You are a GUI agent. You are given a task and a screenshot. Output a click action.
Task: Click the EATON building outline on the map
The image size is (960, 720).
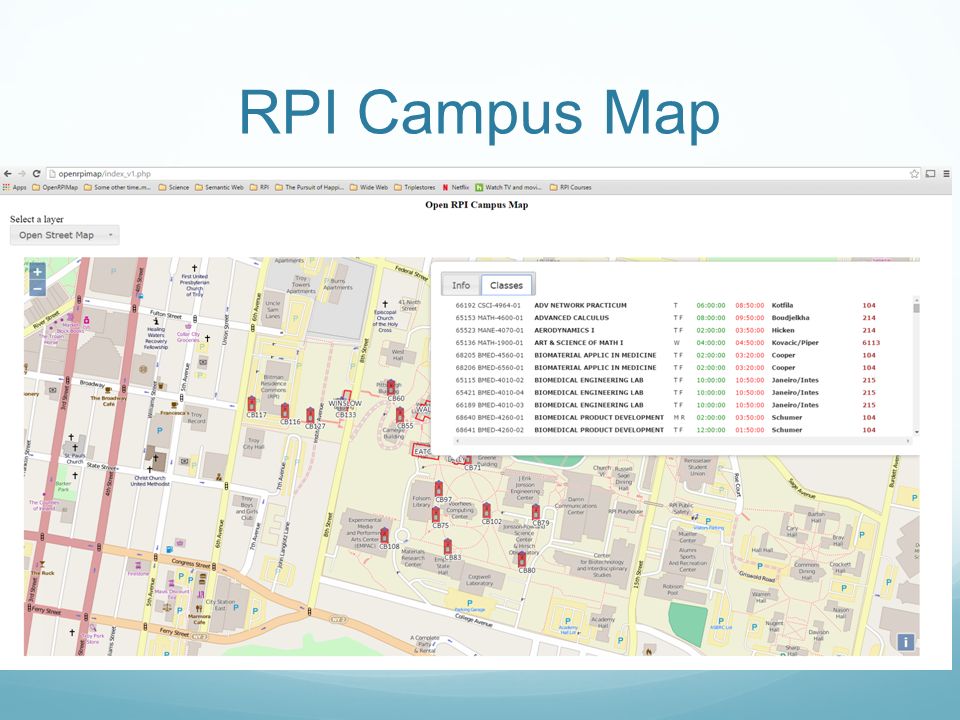point(424,451)
